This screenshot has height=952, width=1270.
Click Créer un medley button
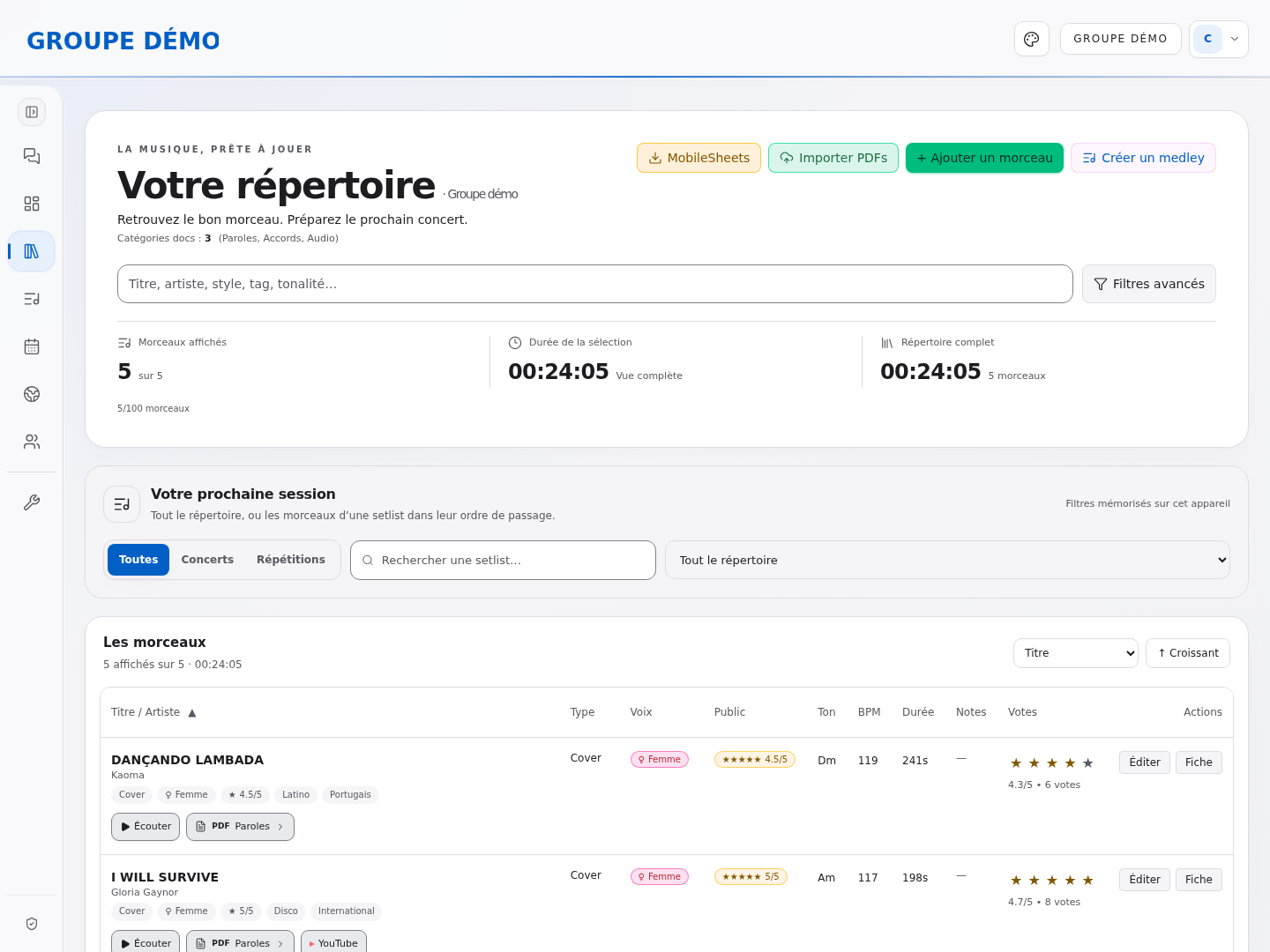pyautogui.click(x=1143, y=158)
